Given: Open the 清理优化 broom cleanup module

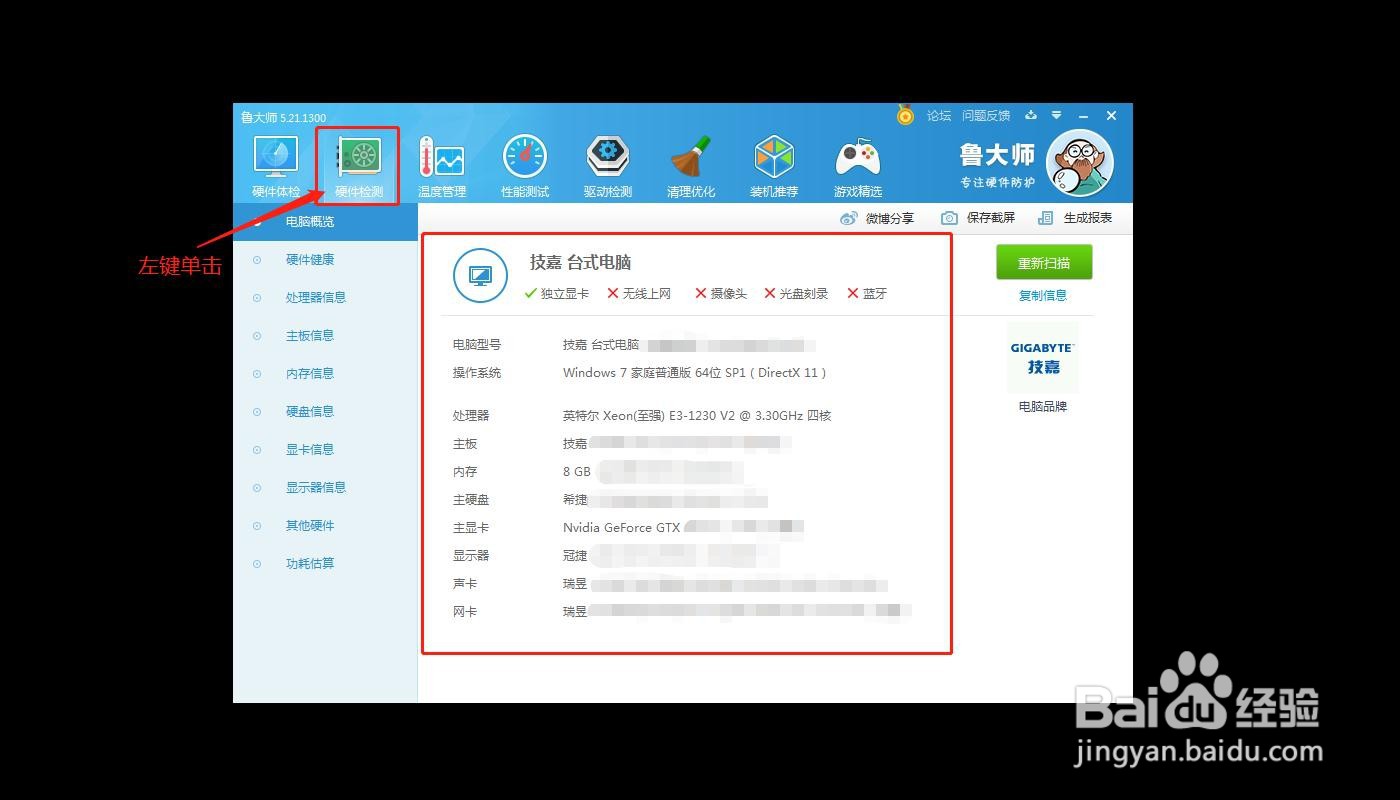Looking at the screenshot, I should pos(691,166).
